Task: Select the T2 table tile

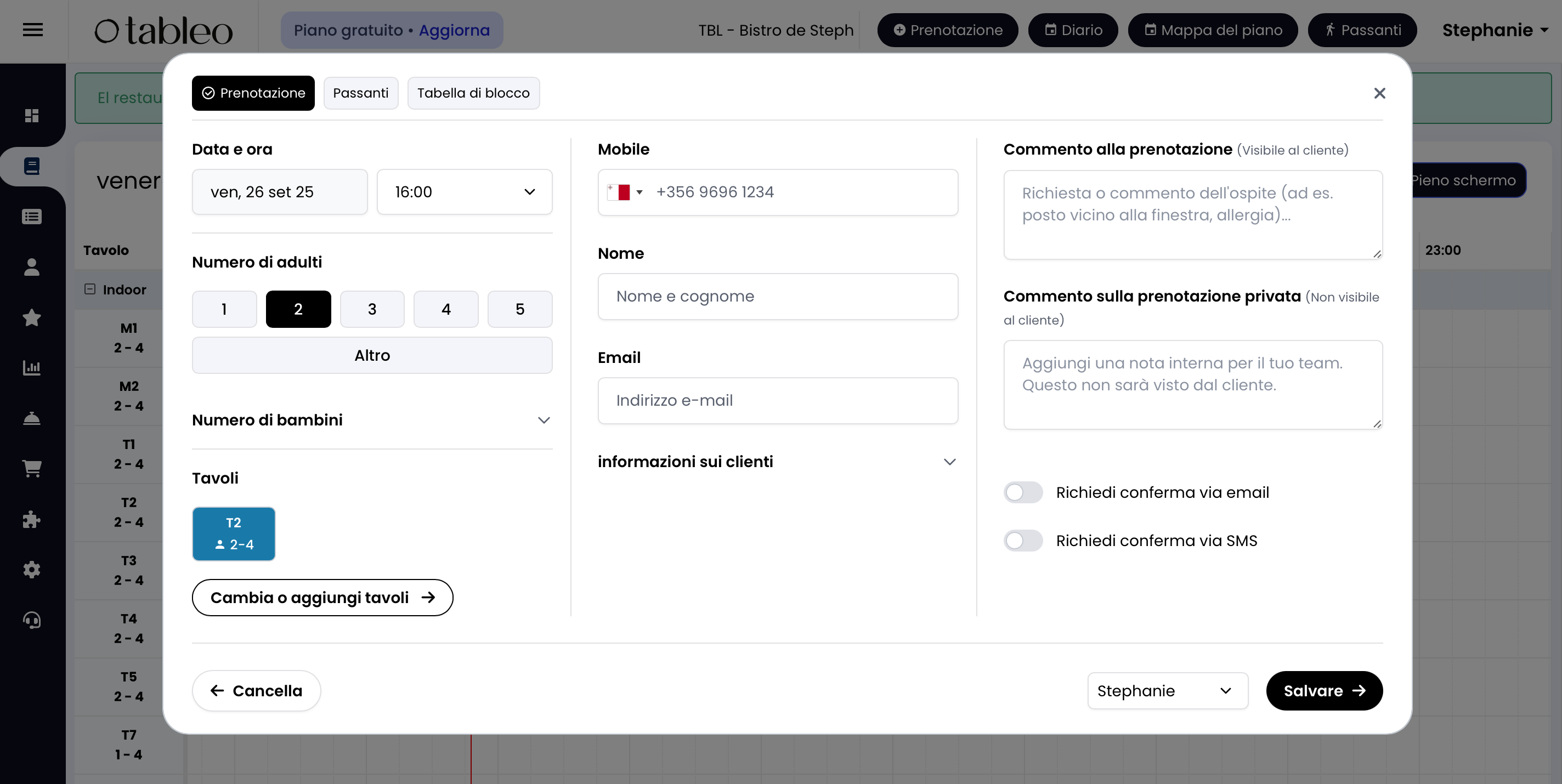Action: coord(234,533)
